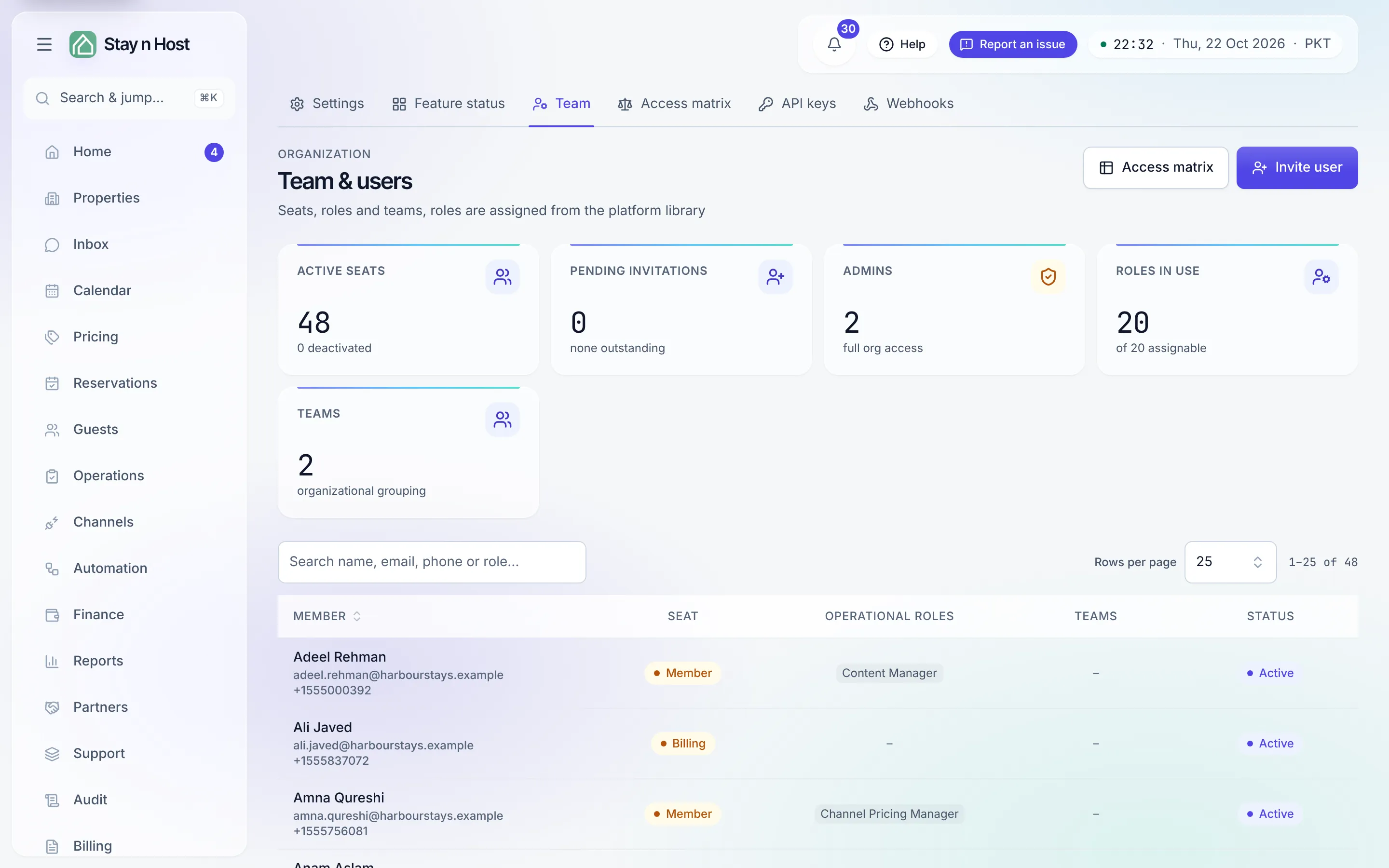Open notifications bell with 30 badge
Screen dimensions: 1389x868
[834, 44]
